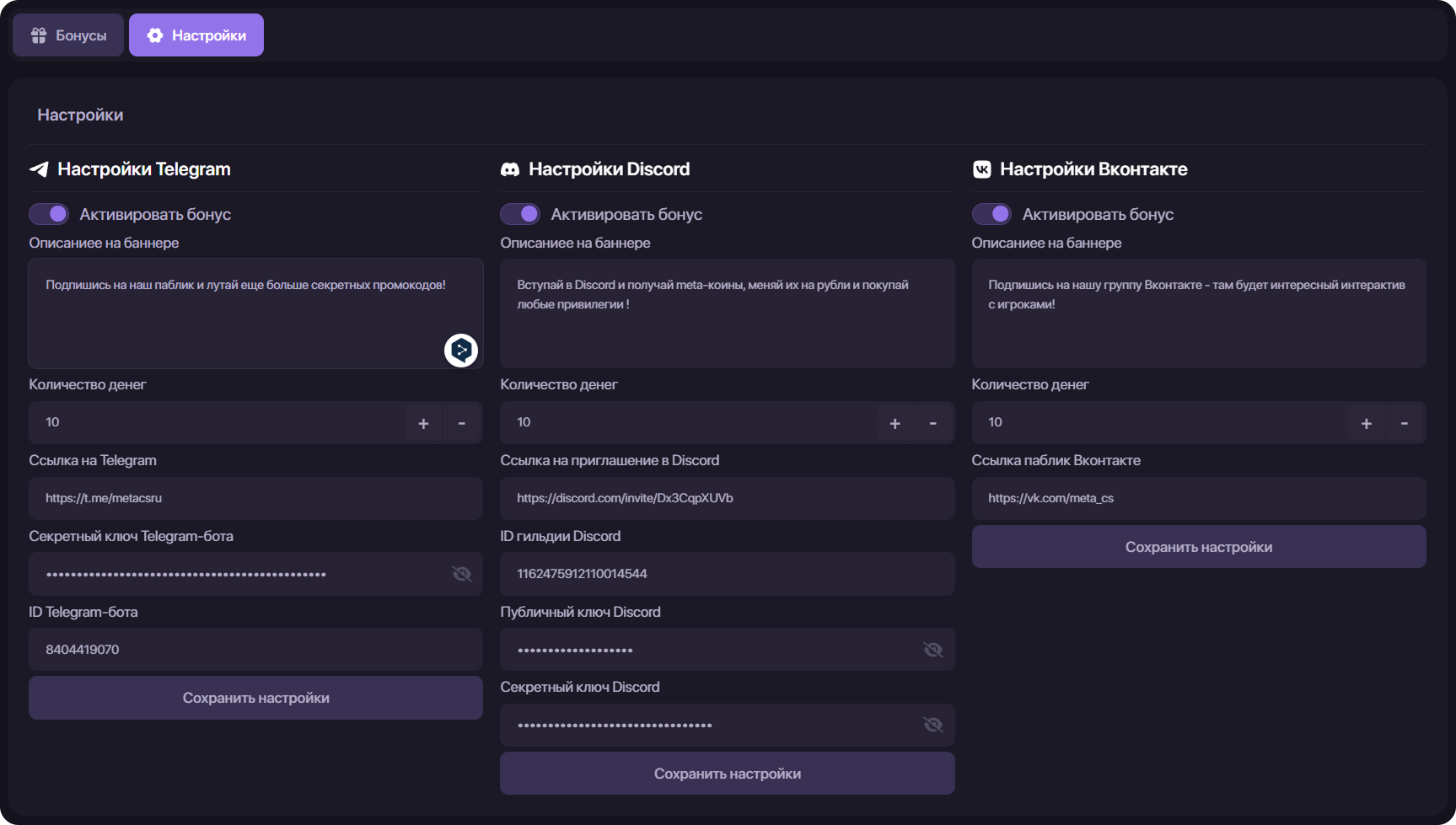
Task: Save the Вконтакте settings
Action: 1199,547
